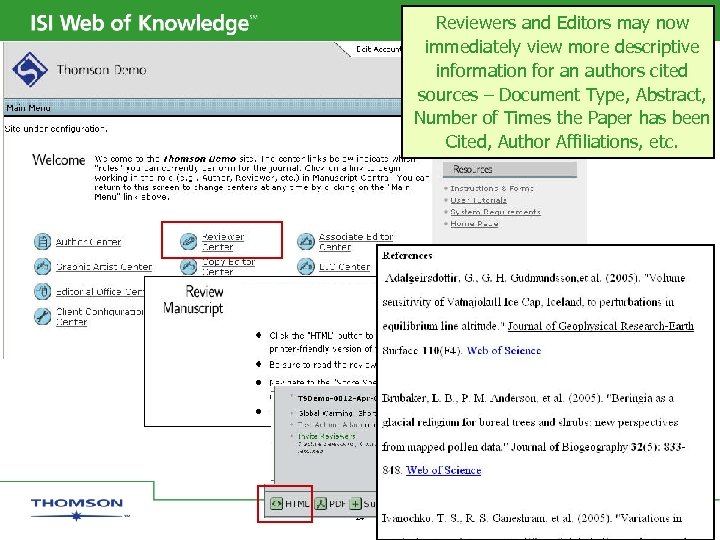Click the HTML proof icon

click(x=276, y=504)
